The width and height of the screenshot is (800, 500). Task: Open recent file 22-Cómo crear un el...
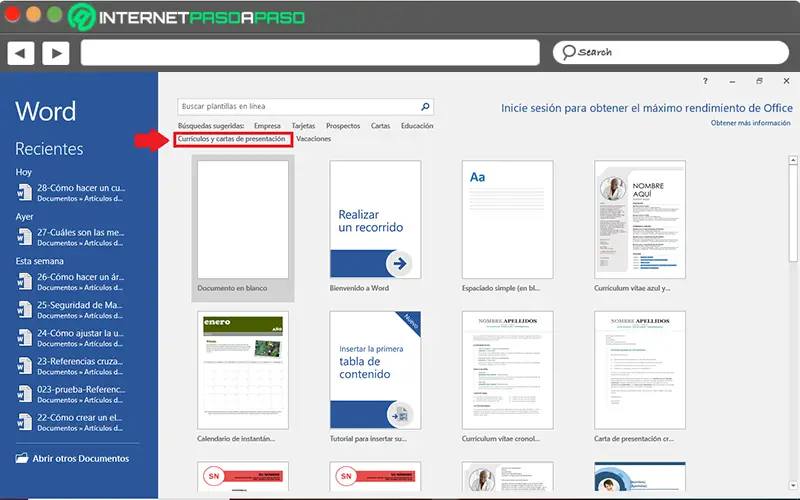click(81, 422)
